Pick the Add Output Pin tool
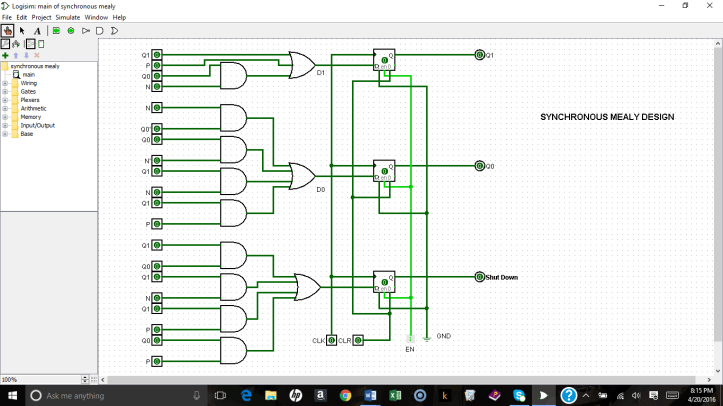This screenshot has height=406, width=723. tap(70, 31)
